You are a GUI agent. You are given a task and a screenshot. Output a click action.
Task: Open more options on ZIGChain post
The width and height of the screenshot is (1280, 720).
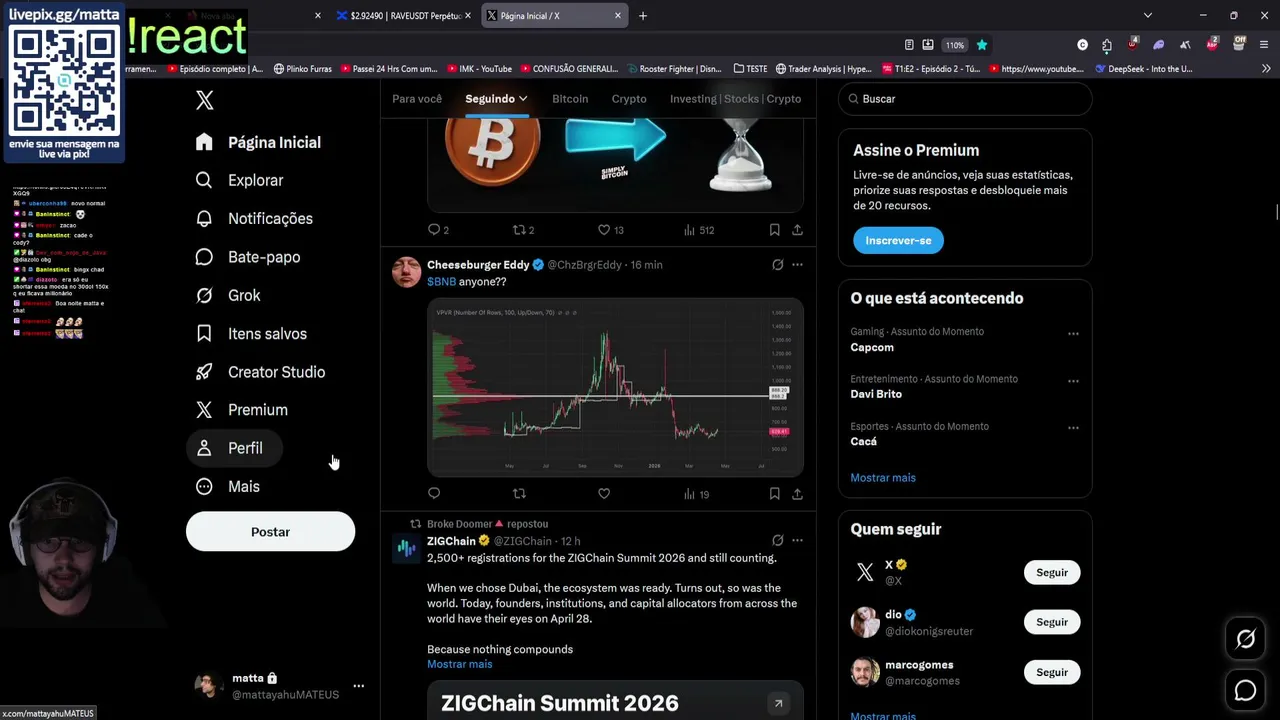(797, 540)
